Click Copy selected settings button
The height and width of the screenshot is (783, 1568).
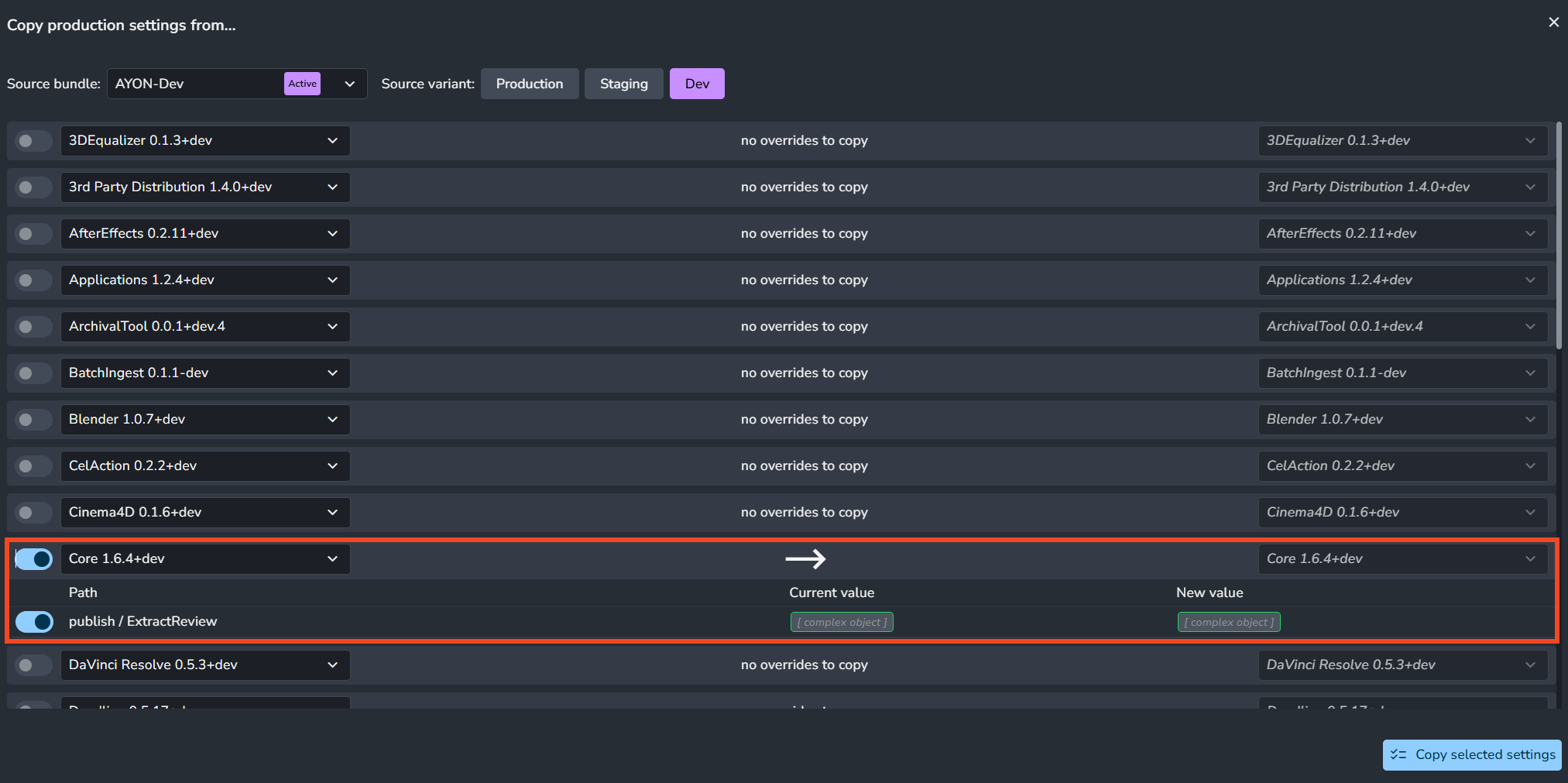tap(1472, 755)
